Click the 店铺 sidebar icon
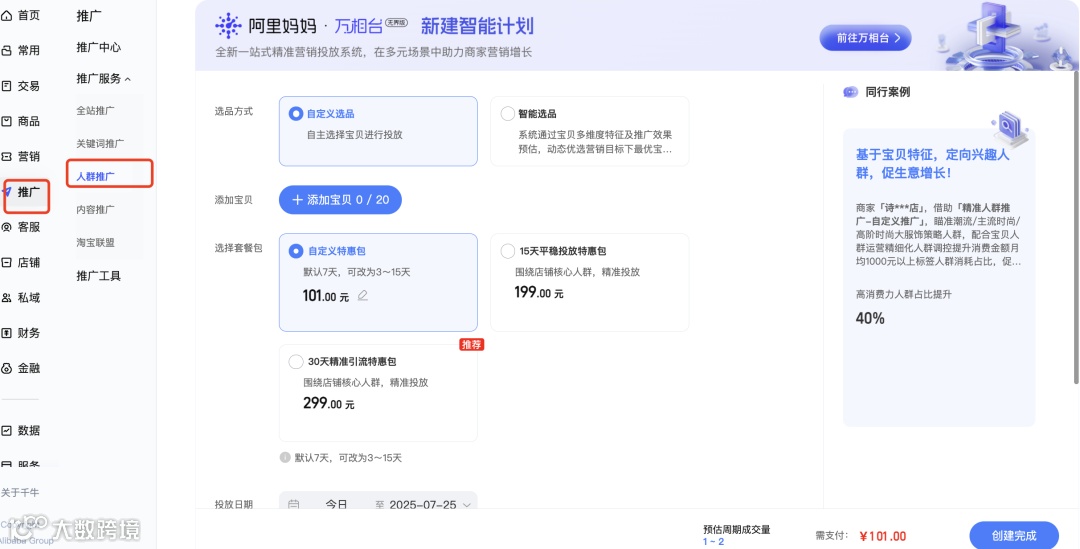 [x=7, y=262]
